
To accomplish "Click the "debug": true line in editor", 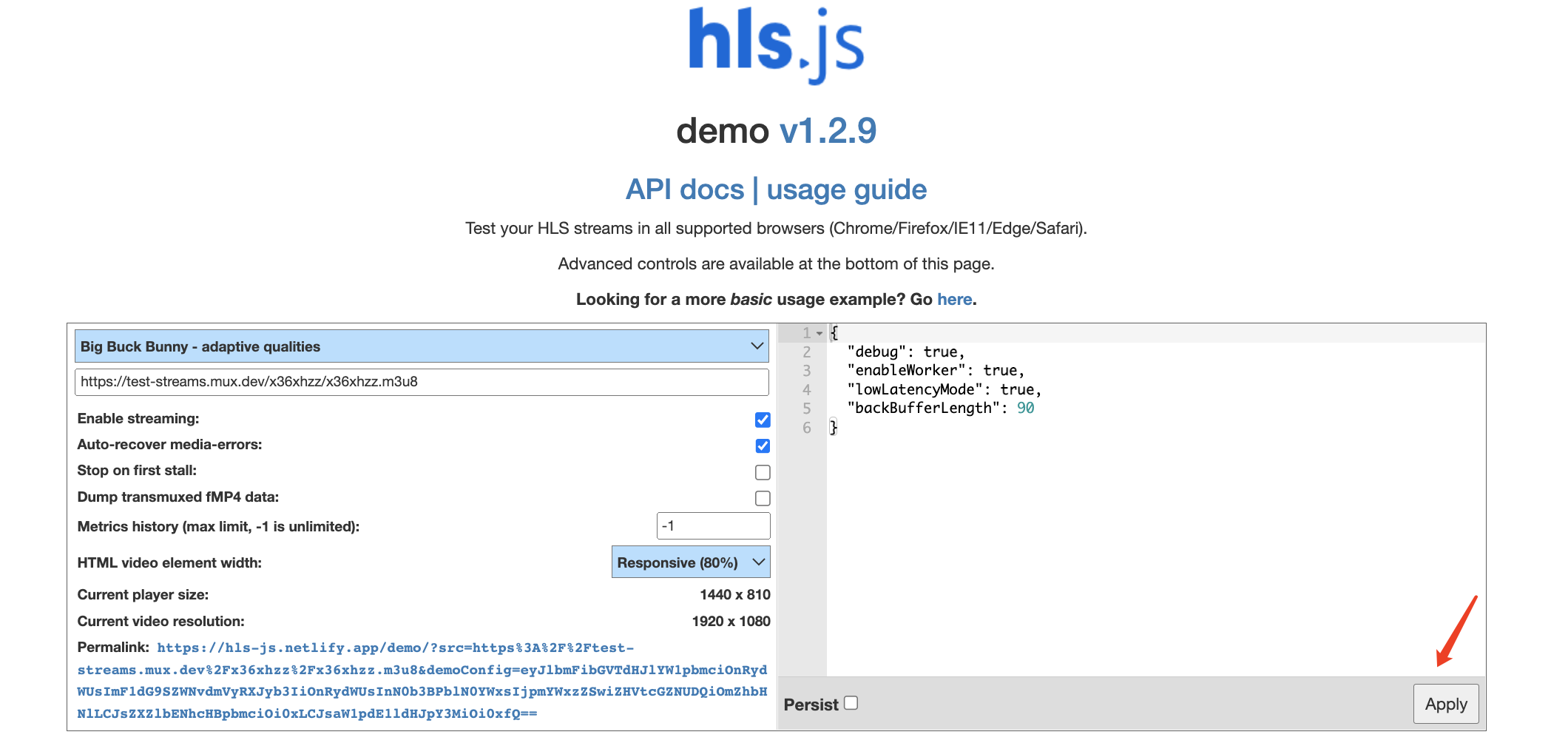I will pos(906,352).
